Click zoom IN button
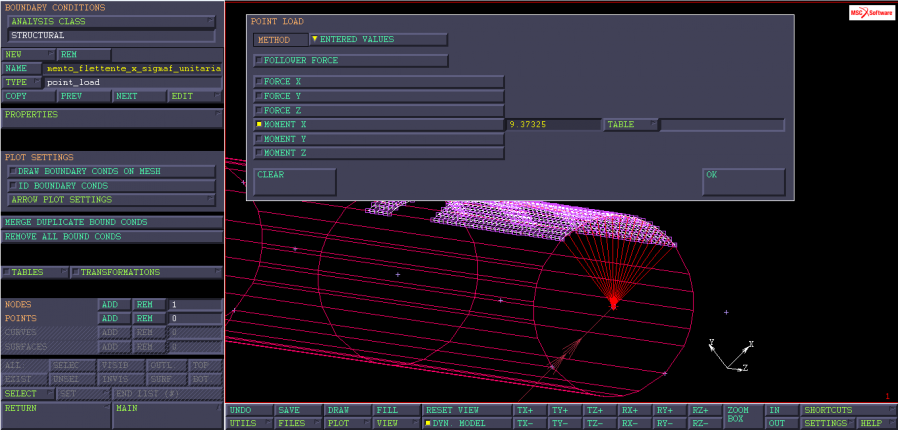 [781, 411]
